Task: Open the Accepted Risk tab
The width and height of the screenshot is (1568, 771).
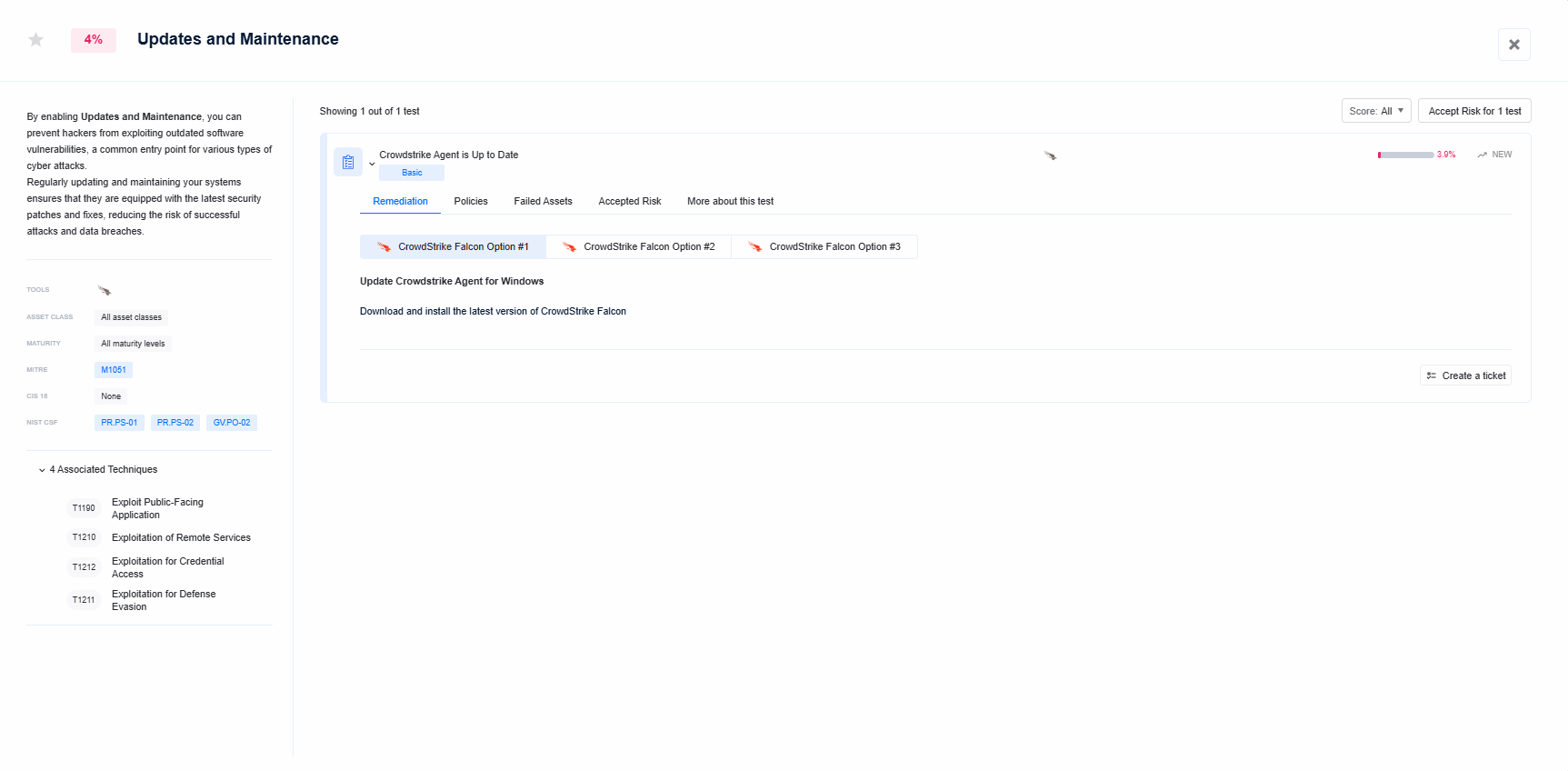Action: point(630,201)
